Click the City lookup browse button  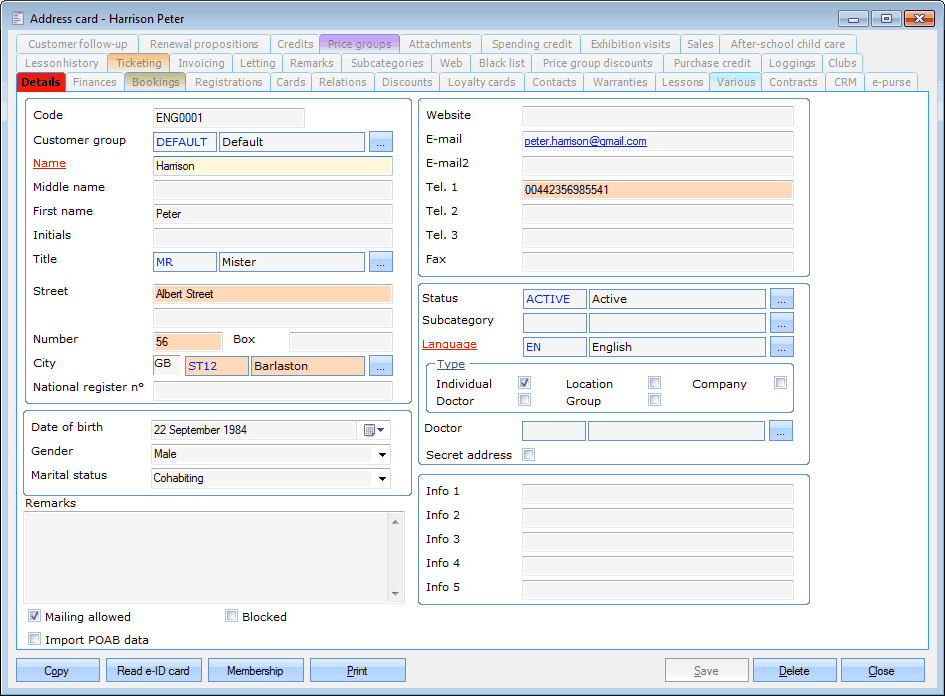(381, 366)
